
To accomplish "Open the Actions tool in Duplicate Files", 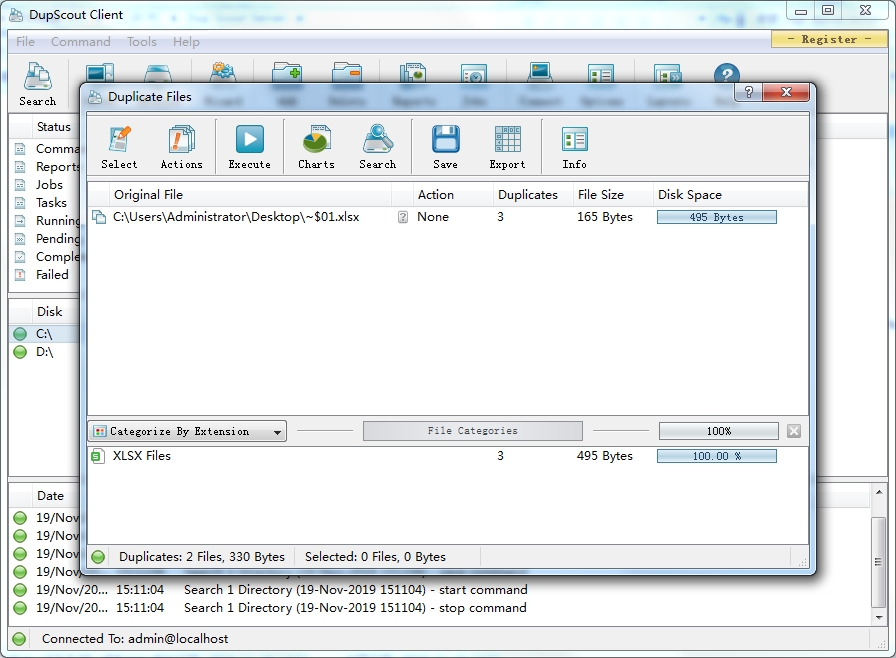I will click(x=181, y=147).
